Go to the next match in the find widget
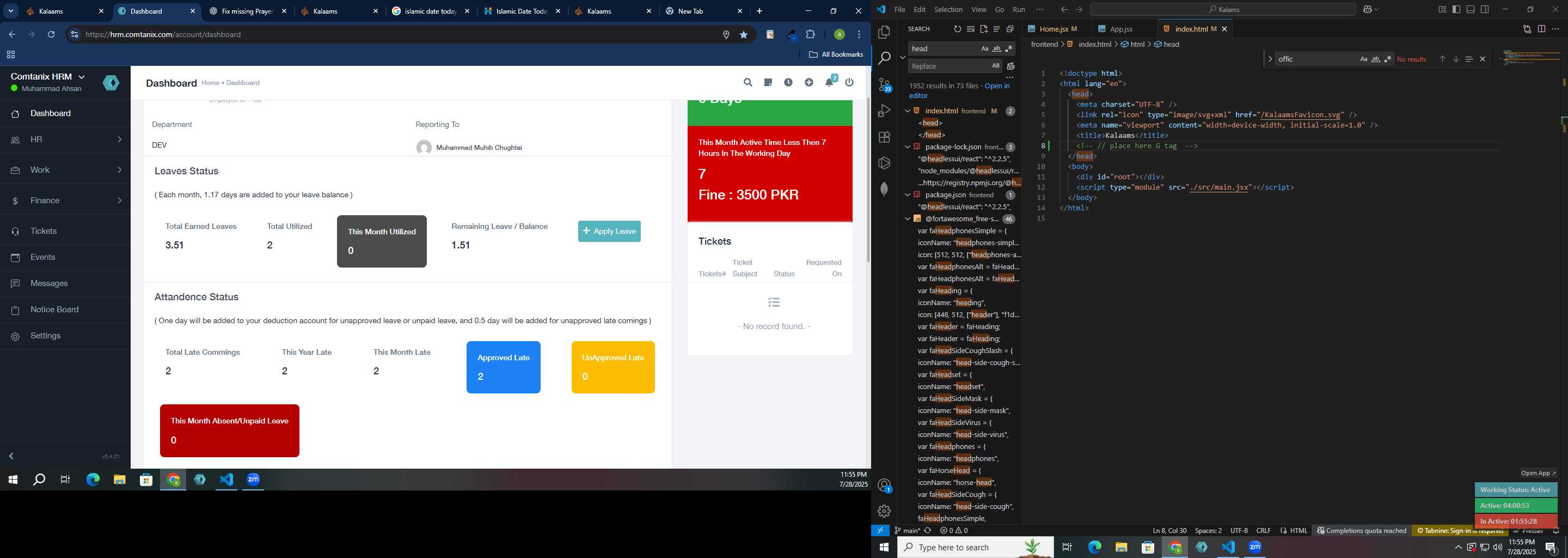Screen dimensions: 1568x558 1456,59
